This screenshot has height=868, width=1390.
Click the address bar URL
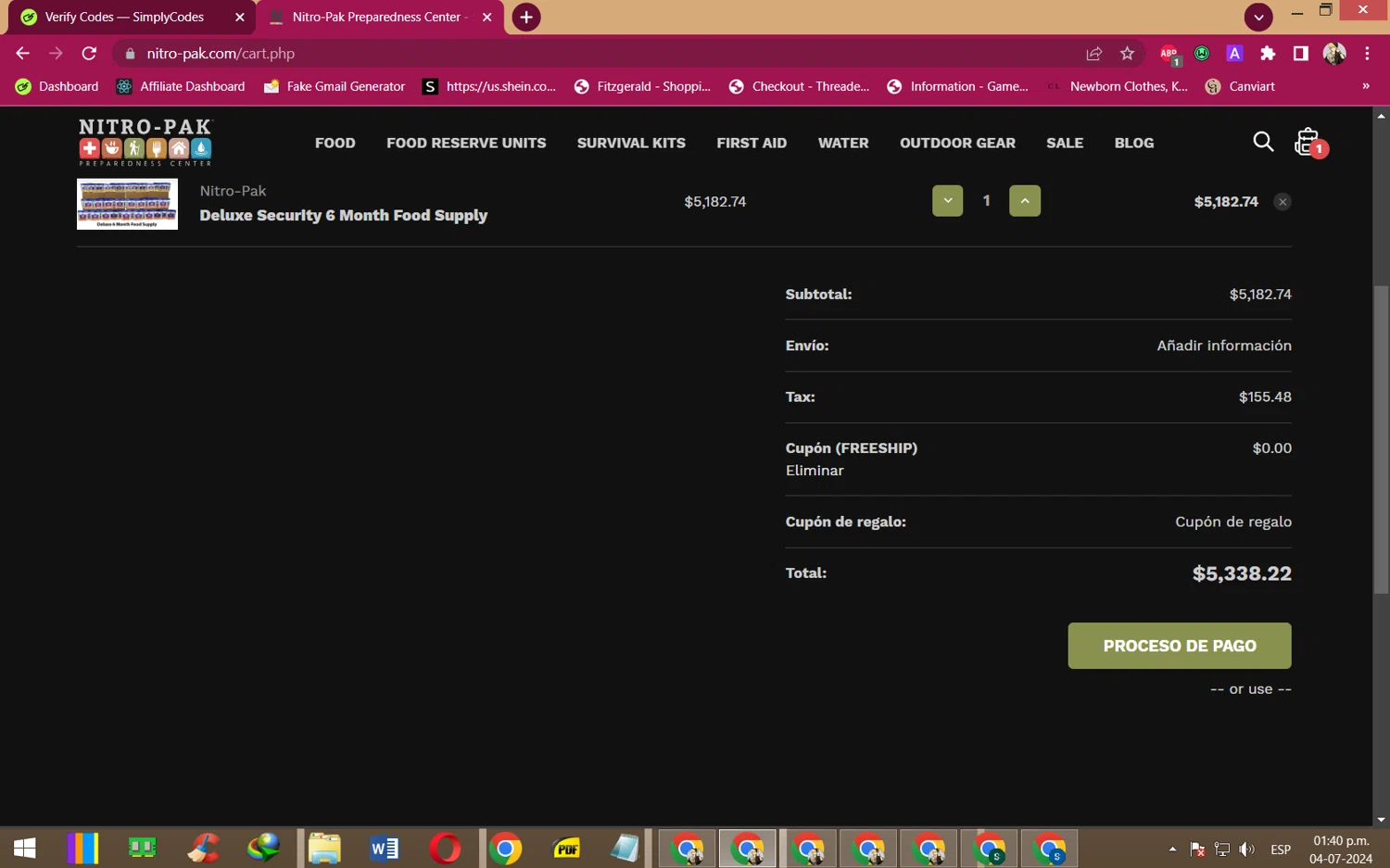tap(221, 53)
